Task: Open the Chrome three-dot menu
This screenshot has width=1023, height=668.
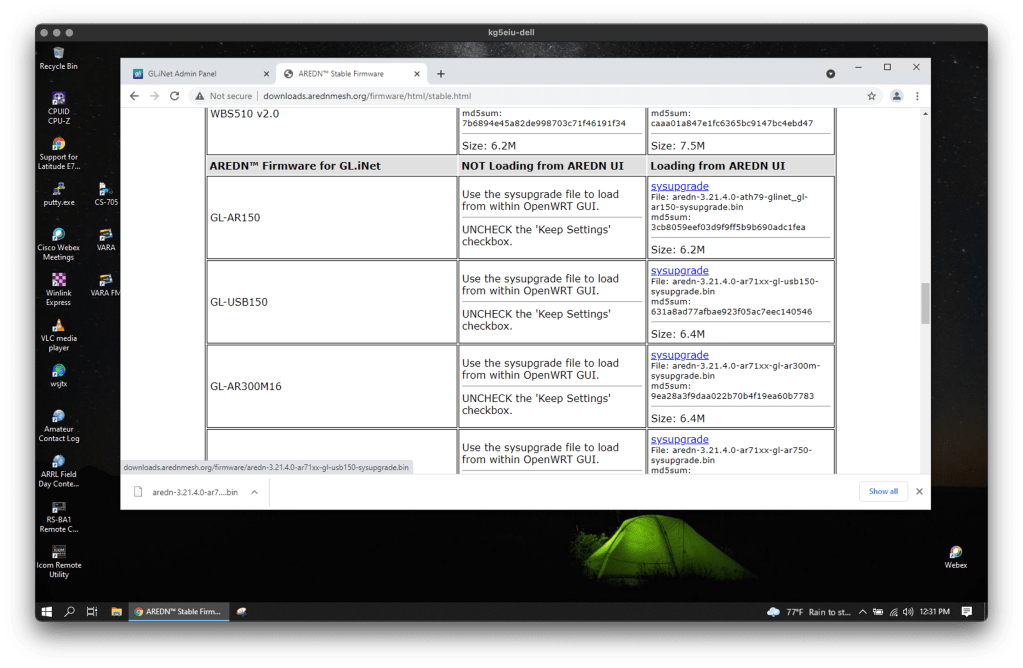Action: click(917, 96)
